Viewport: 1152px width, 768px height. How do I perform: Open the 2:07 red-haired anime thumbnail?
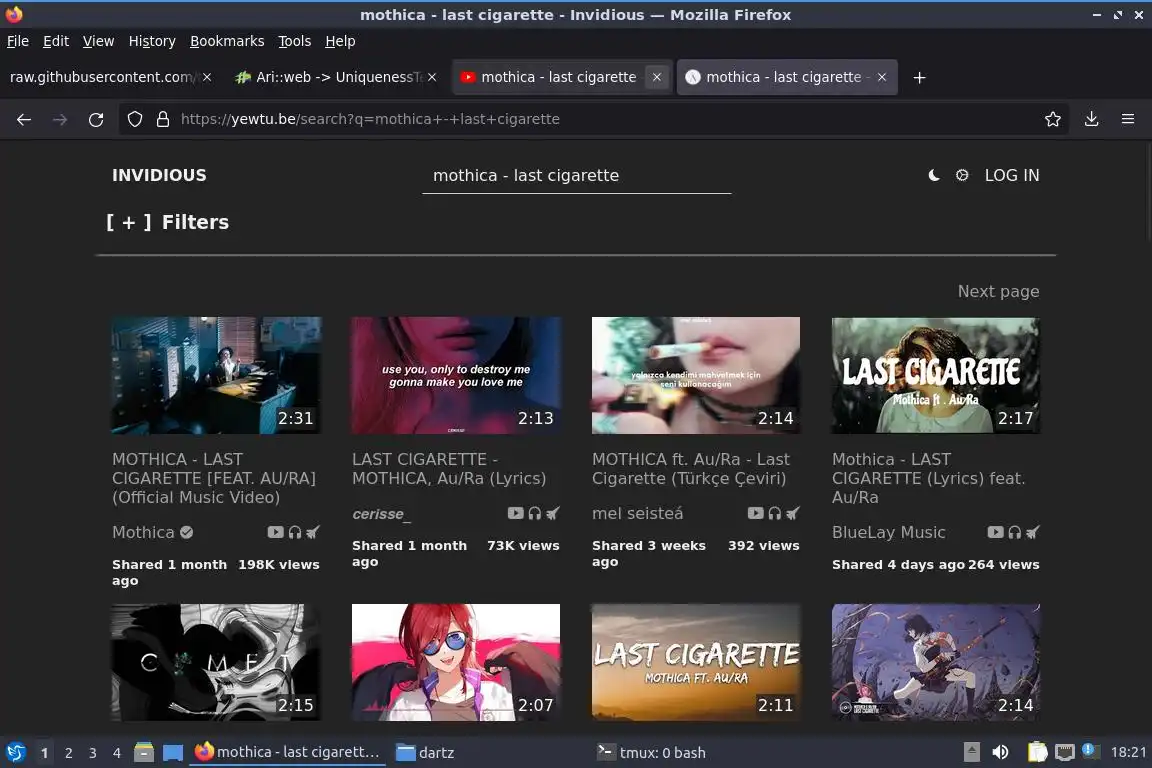pyautogui.click(x=456, y=662)
